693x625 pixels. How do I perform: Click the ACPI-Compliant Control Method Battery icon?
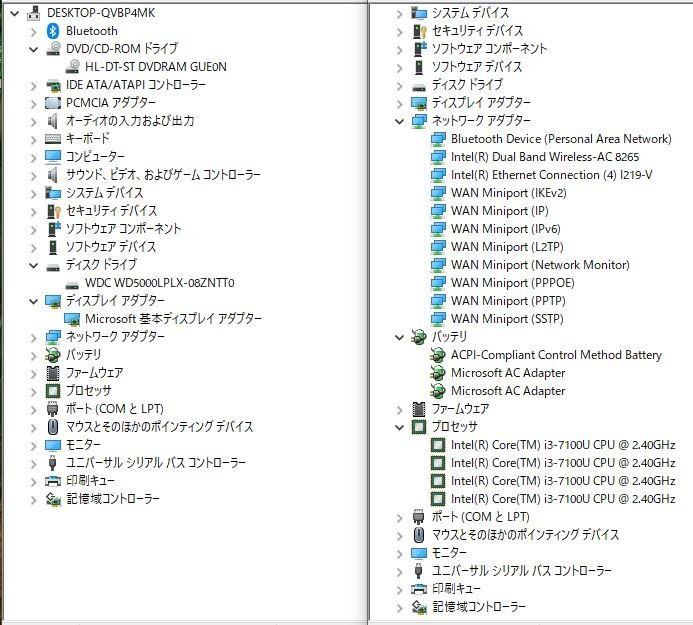point(438,354)
